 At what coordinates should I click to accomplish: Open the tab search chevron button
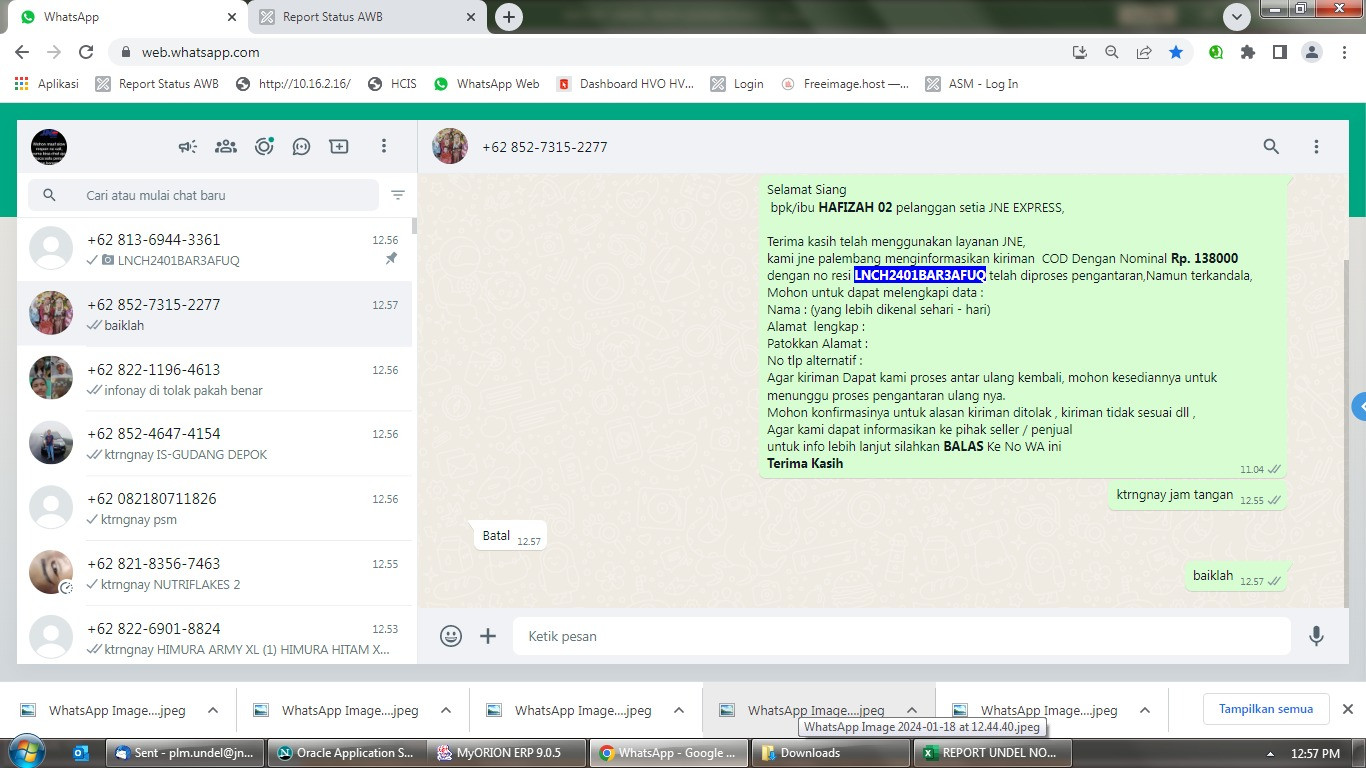[1237, 17]
